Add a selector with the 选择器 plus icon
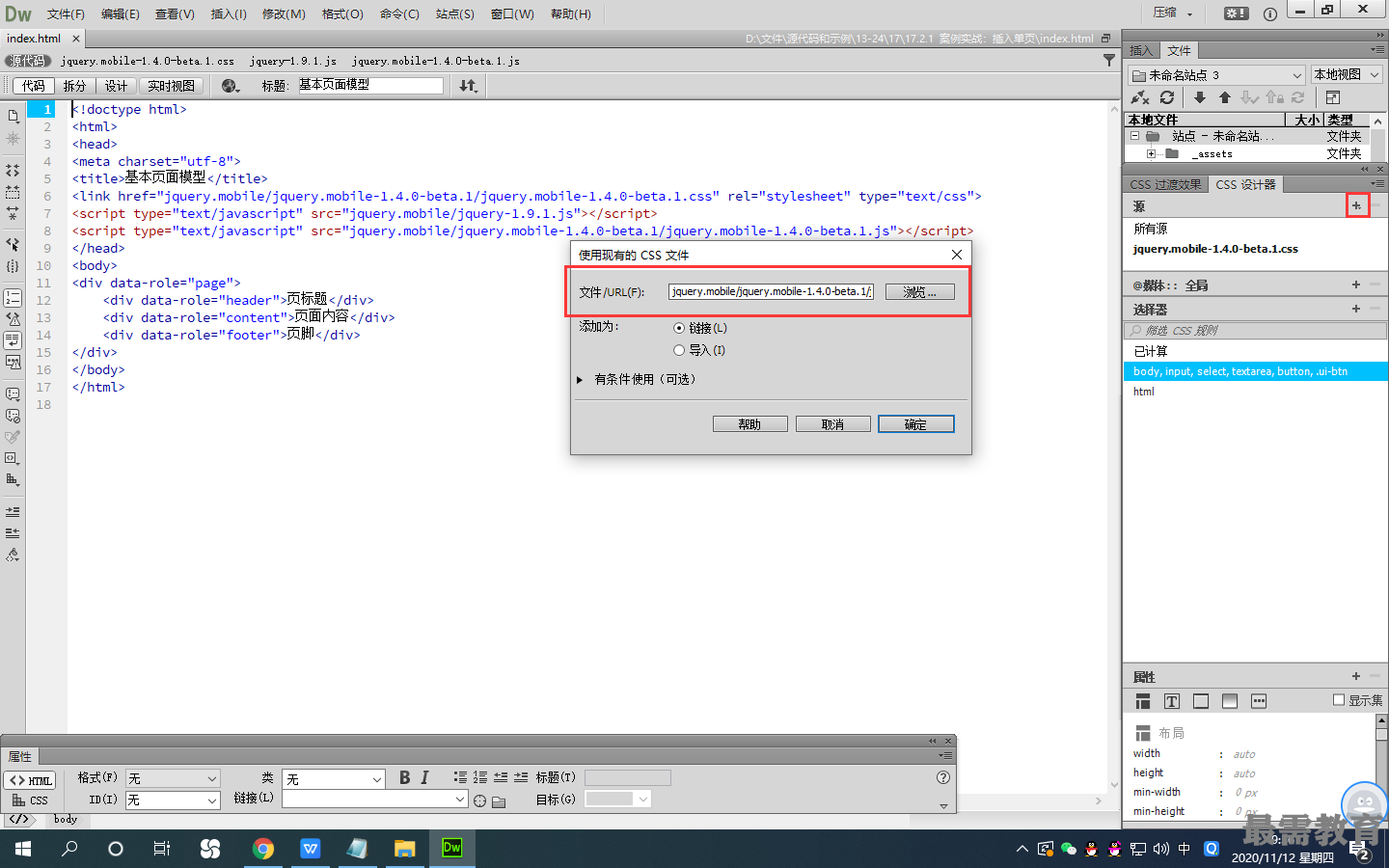The height and width of the screenshot is (868, 1389). click(1356, 309)
